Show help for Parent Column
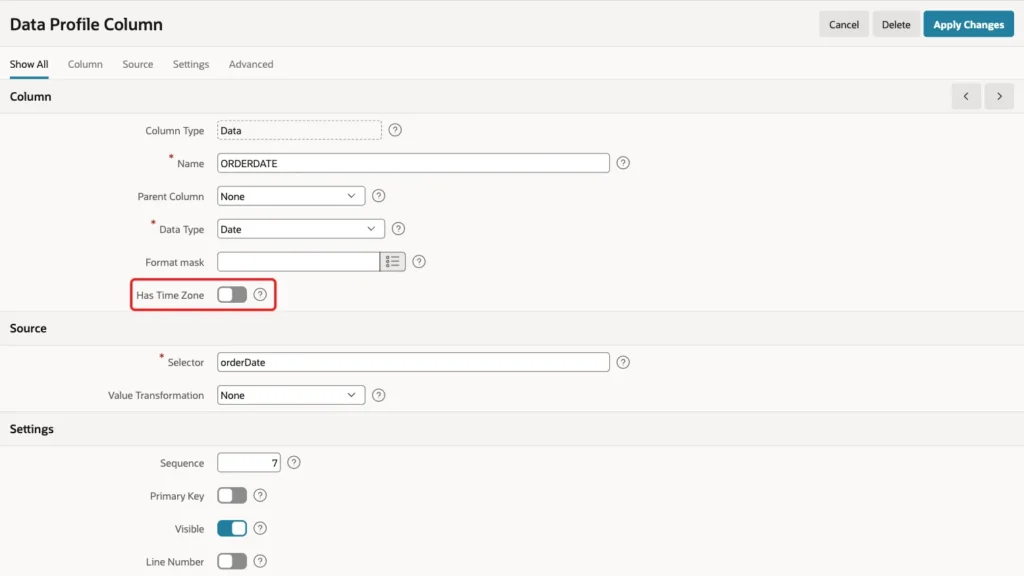 378,196
